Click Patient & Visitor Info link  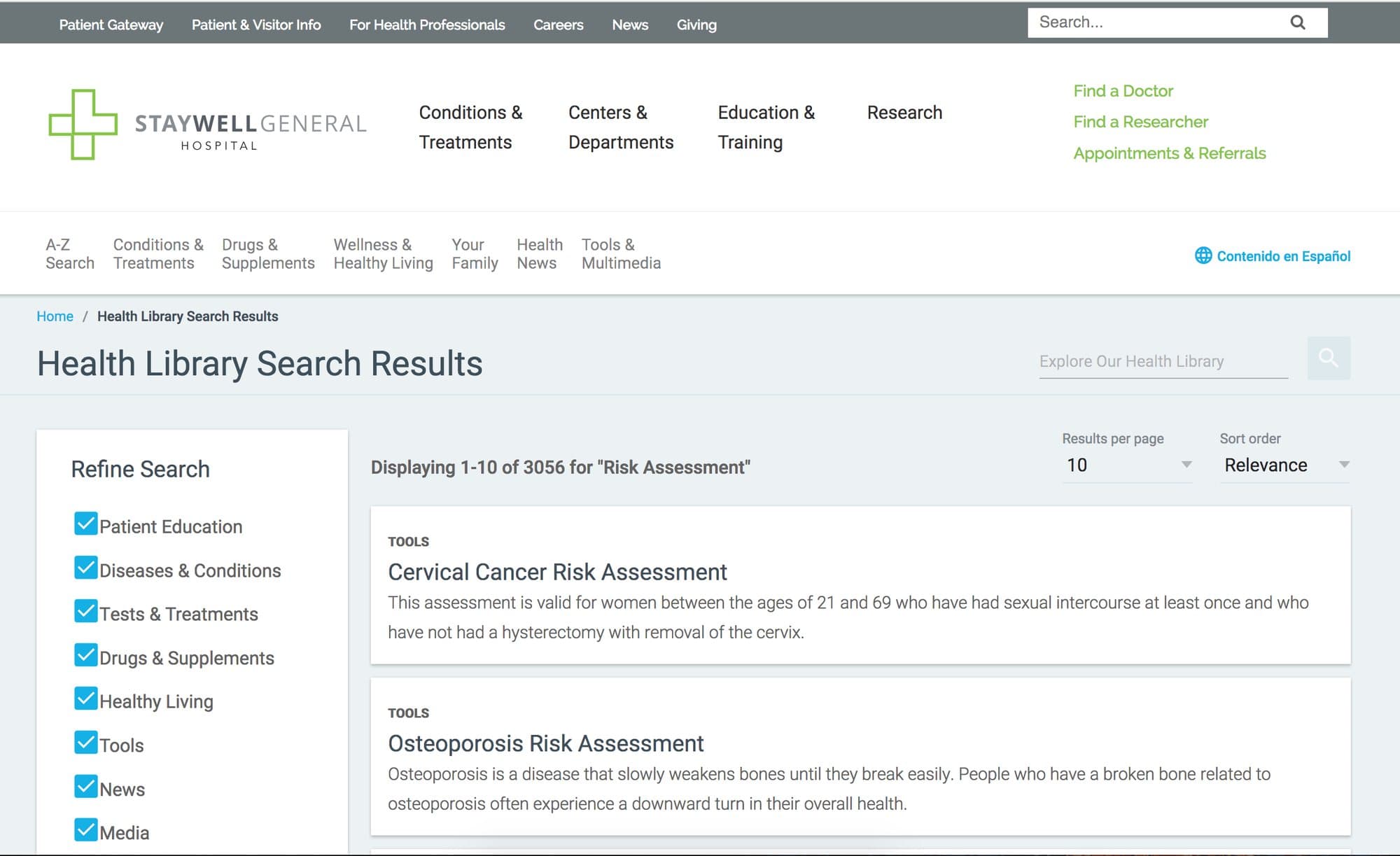coord(256,24)
